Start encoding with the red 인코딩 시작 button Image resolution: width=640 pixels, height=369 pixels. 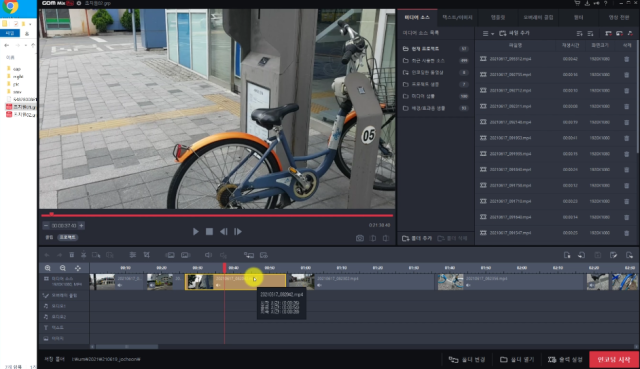click(x=614, y=359)
